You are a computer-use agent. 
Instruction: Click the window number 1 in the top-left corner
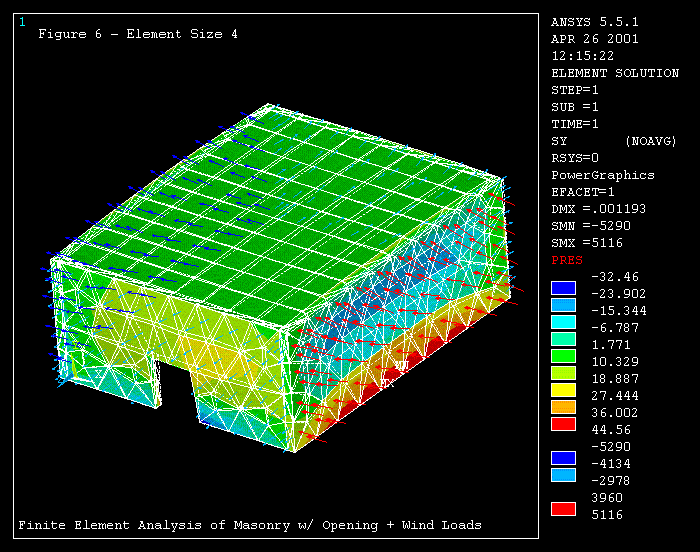point(22,21)
